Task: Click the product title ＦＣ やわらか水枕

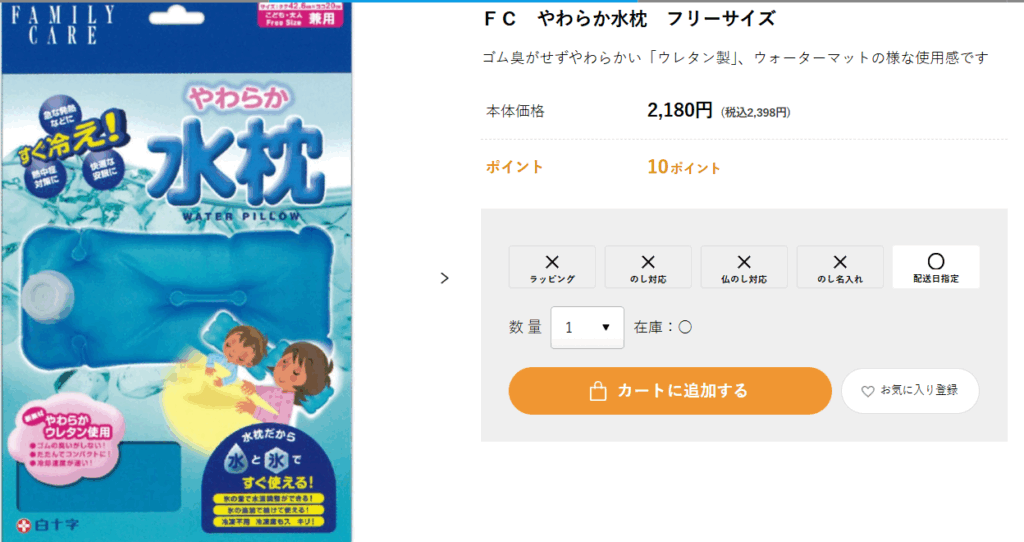Action: tap(629, 19)
